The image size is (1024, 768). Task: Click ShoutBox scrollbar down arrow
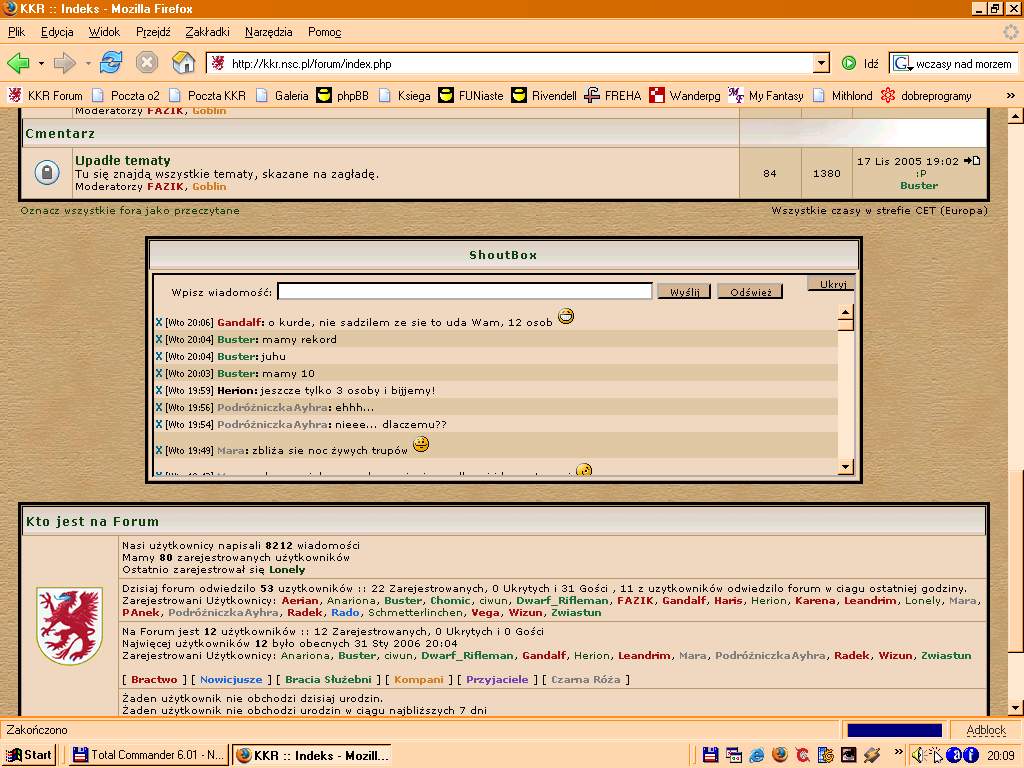(x=846, y=466)
